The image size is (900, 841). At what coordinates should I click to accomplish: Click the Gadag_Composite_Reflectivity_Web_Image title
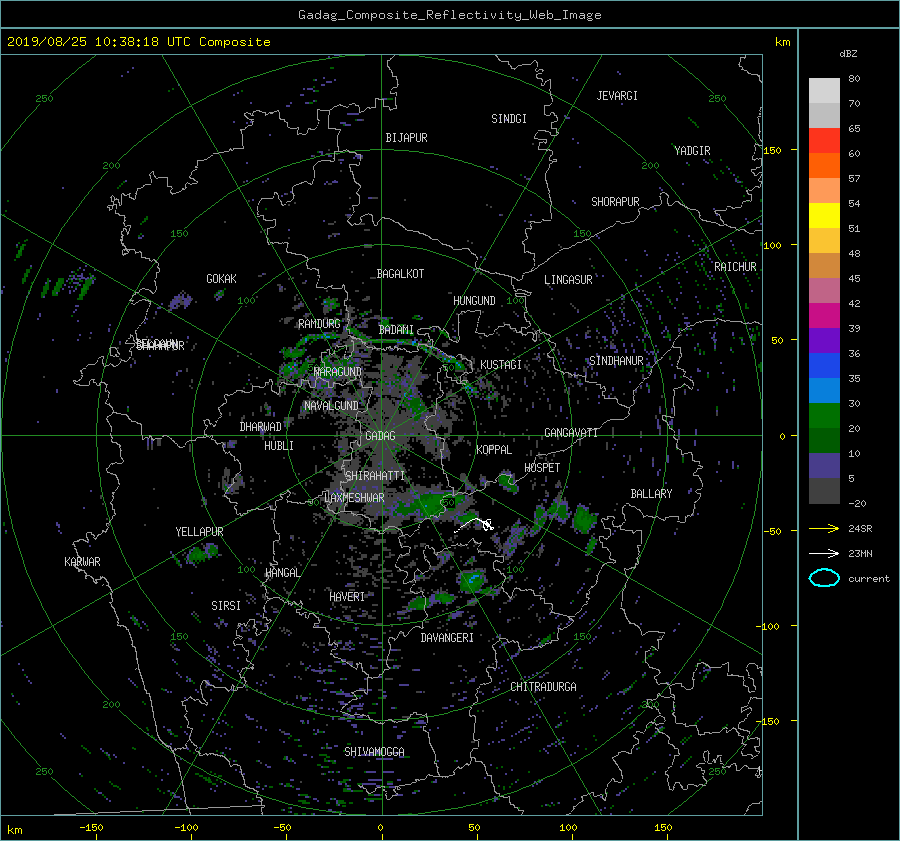(x=449, y=15)
